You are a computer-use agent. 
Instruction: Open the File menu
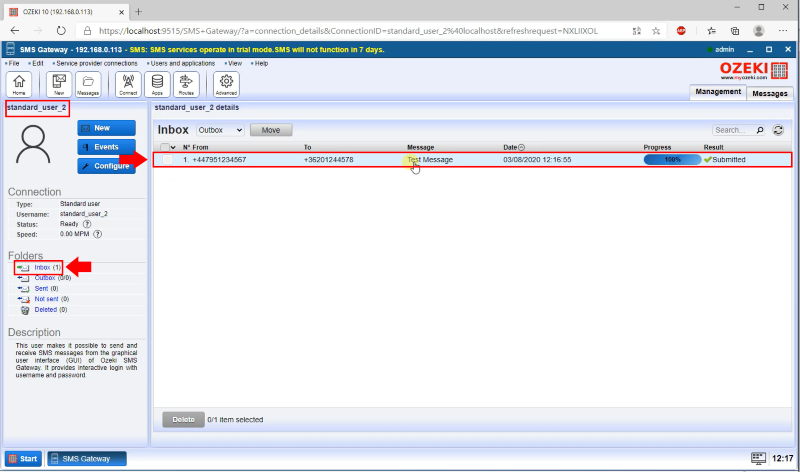coord(12,63)
